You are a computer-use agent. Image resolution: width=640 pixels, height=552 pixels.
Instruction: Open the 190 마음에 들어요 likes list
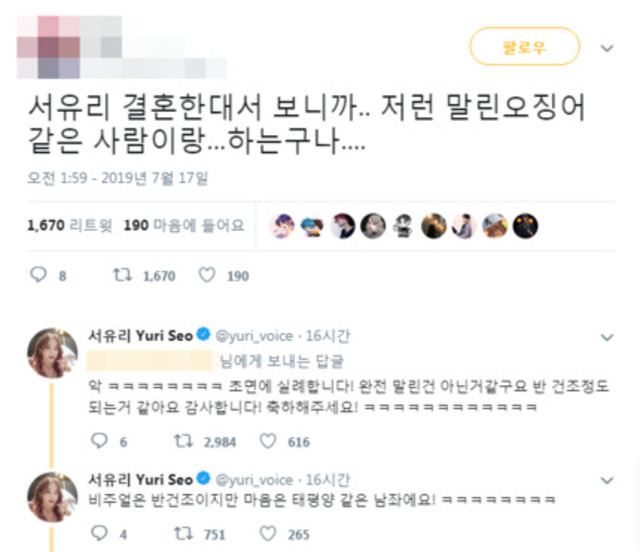[x=184, y=225]
